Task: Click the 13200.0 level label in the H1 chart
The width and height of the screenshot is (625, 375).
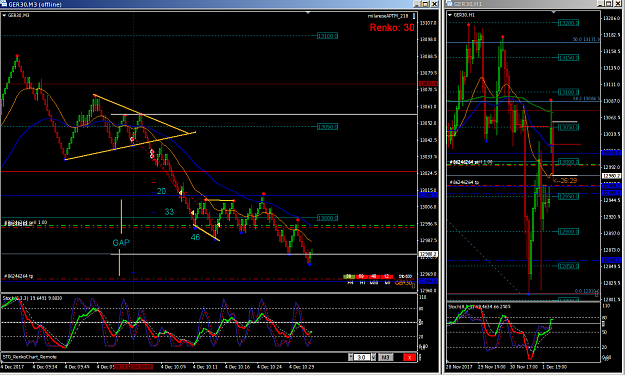Action: [x=568, y=23]
